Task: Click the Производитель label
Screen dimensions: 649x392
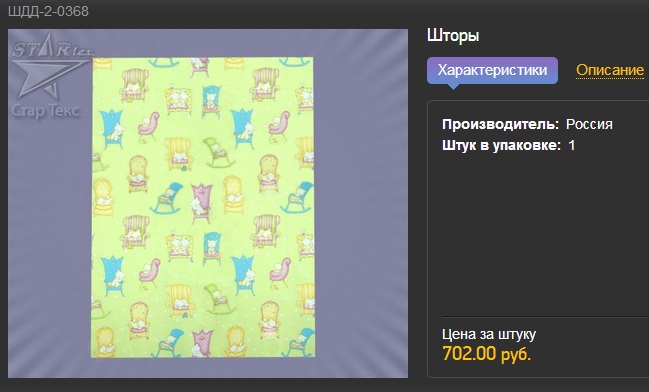Action: [x=500, y=124]
